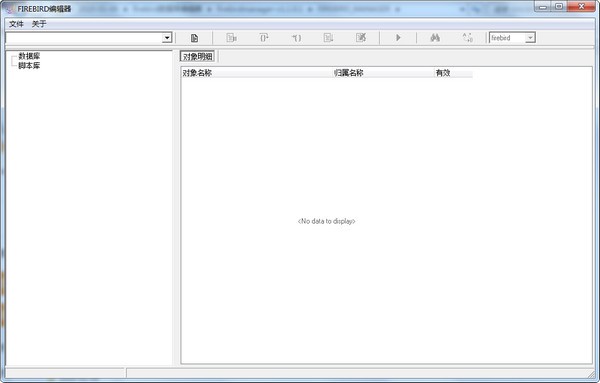Screen dimensions: 600x383
Task: Expand the wide left combo box arrow
Action: pyautogui.click(x=167, y=38)
